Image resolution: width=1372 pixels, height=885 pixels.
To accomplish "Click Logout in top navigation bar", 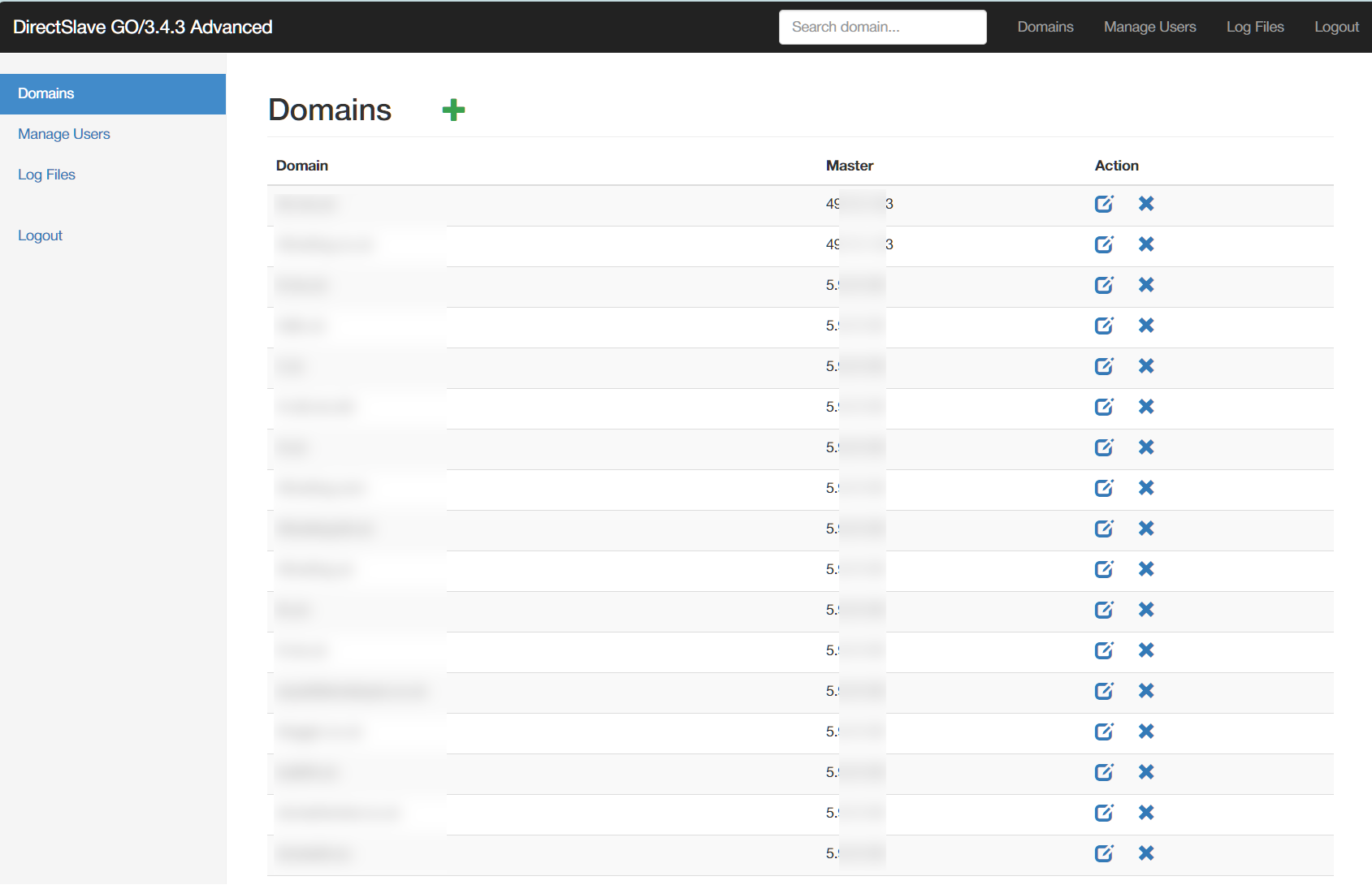I will (1336, 27).
